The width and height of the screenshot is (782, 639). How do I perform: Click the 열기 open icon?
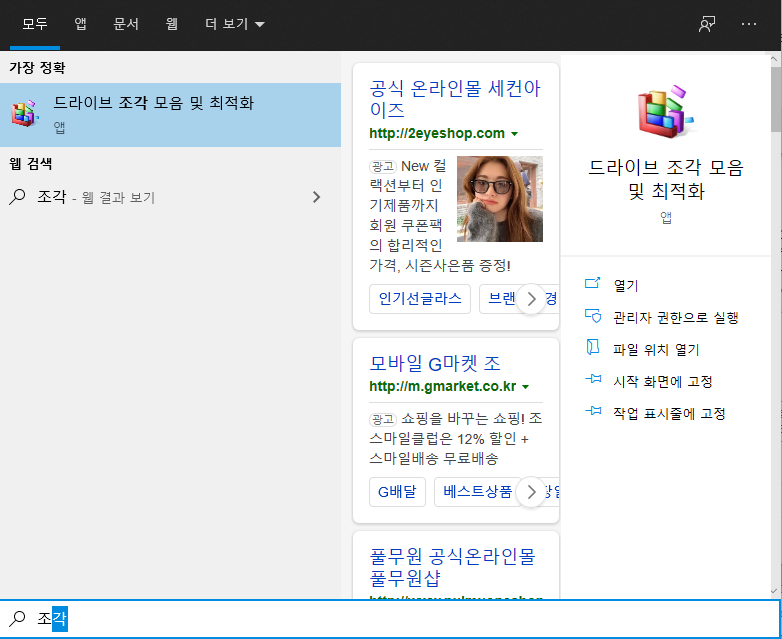click(x=592, y=283)
